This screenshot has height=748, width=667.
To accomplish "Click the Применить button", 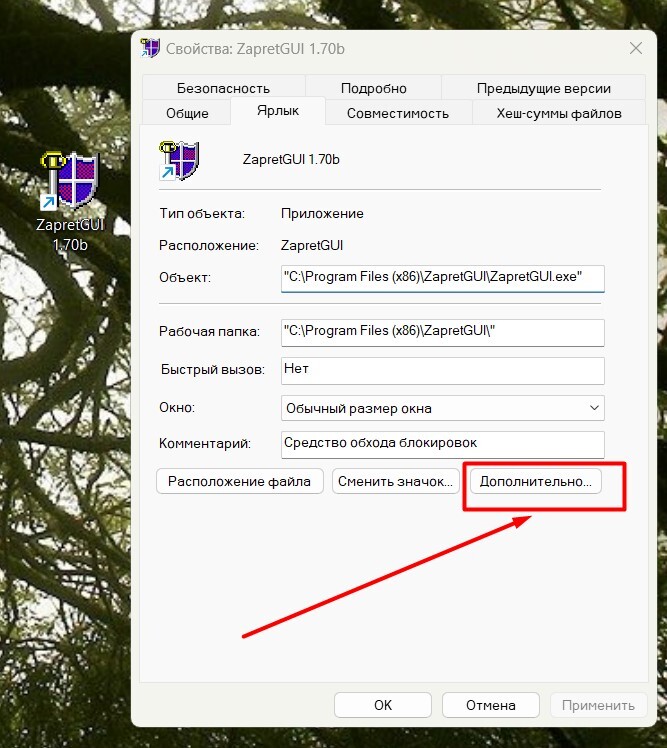I will (x=598, y=705).
